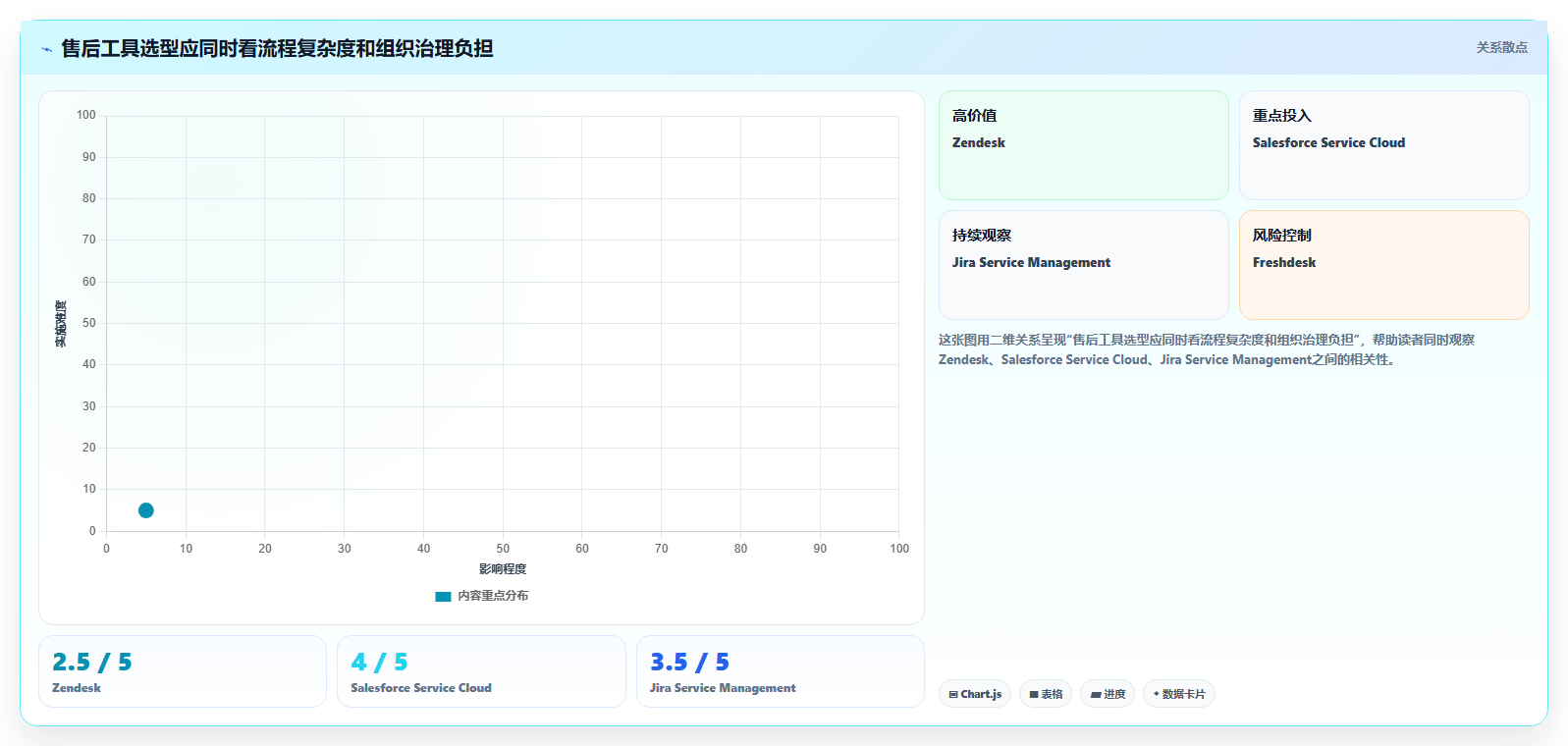Select Zendesk in the 高价值 card

[979, 142]
